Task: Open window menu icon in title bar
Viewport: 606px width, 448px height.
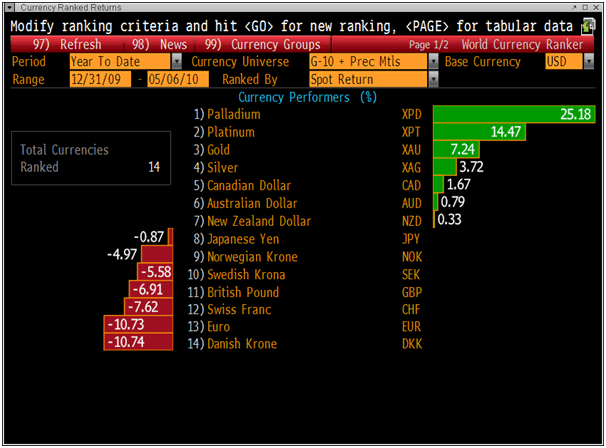Action: (9, 7)
